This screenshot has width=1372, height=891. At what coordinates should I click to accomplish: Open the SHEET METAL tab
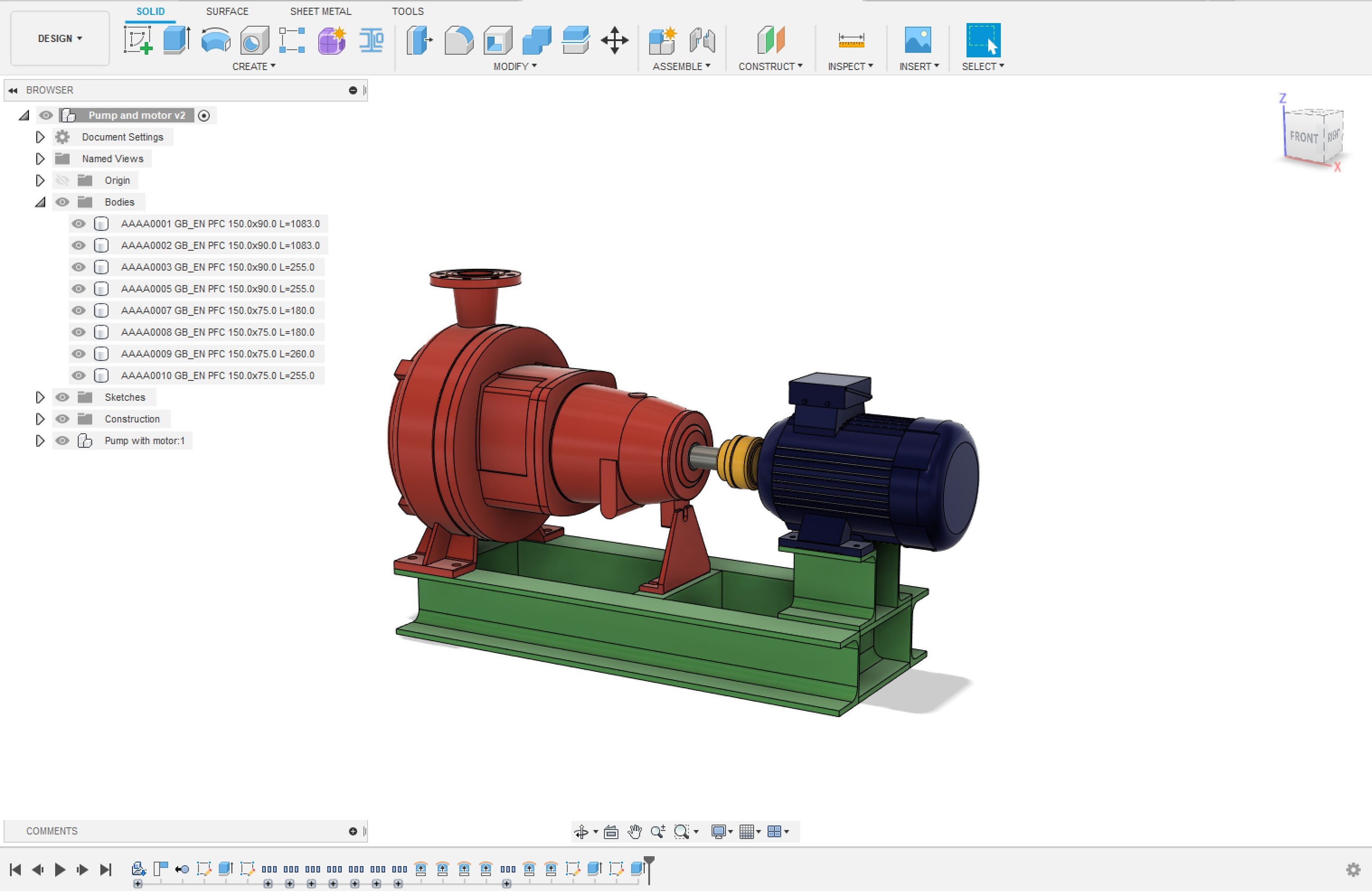[321, 11]
